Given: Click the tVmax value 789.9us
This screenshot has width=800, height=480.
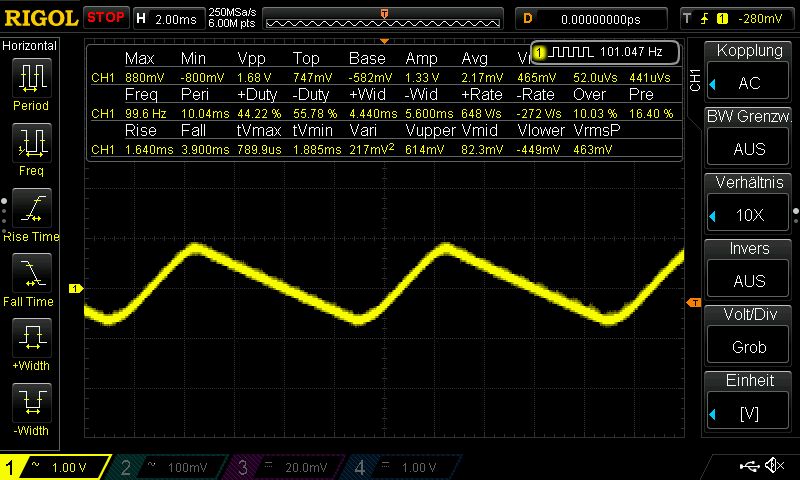Looking at the screenshot, I should click(259, 150).
